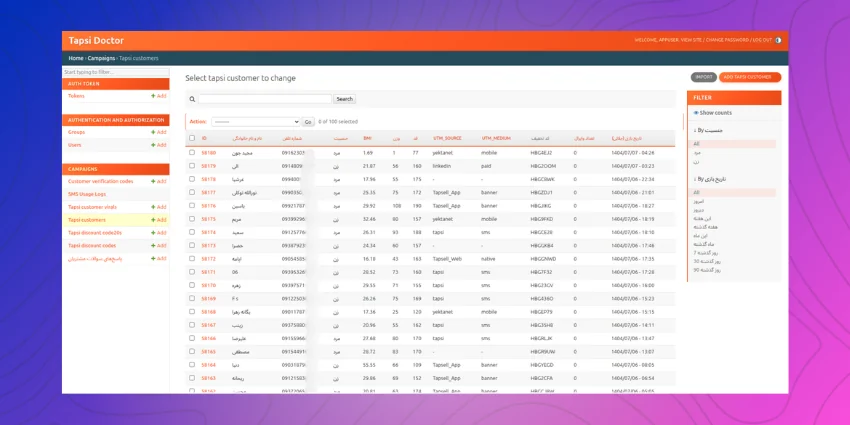Screen dimensions: 850x425
Task: Open Customer verification codes in the sidebar
Action: 100,182
